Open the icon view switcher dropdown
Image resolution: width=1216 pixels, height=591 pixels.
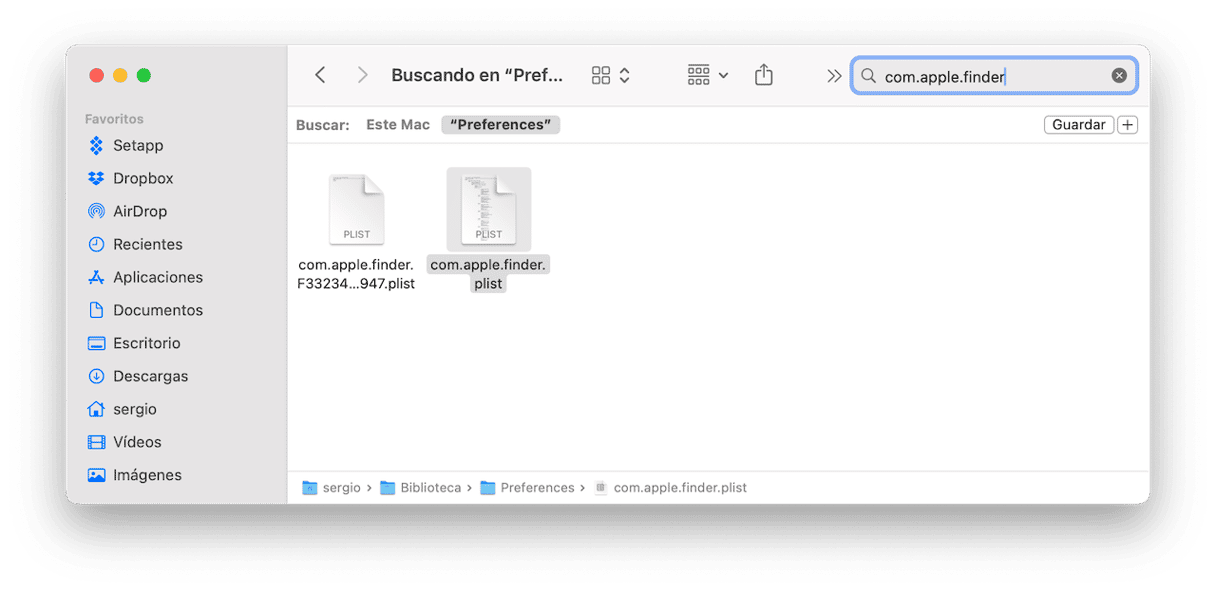coord(611,75)
